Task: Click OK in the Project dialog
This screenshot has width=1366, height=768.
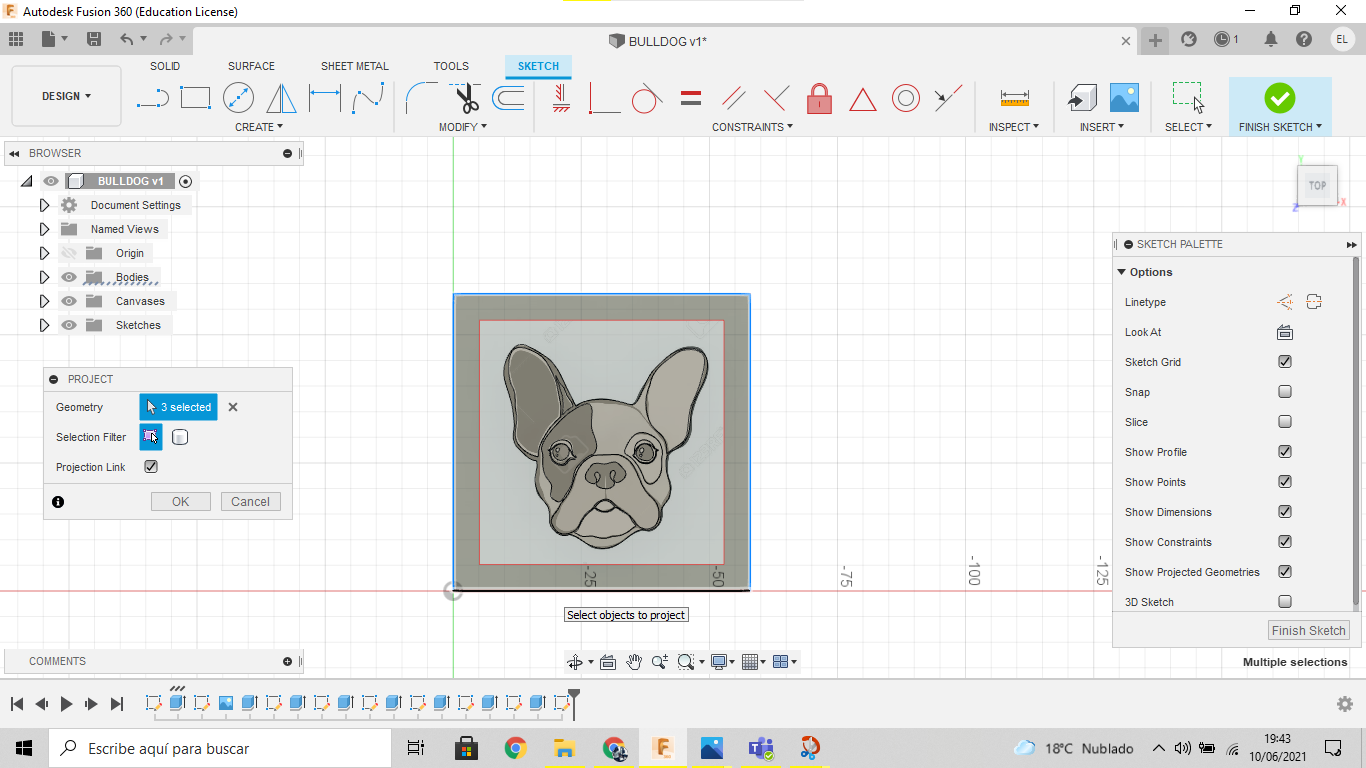Action: pos(180,502)
